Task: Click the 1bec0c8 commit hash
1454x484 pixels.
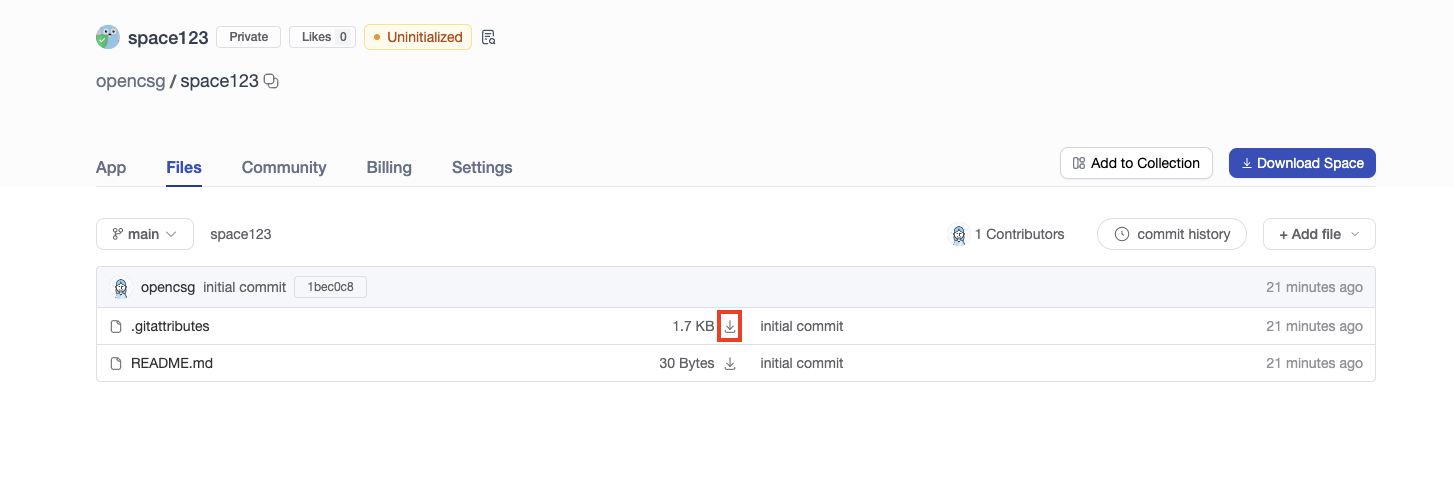Action: [x=330, y=288]
